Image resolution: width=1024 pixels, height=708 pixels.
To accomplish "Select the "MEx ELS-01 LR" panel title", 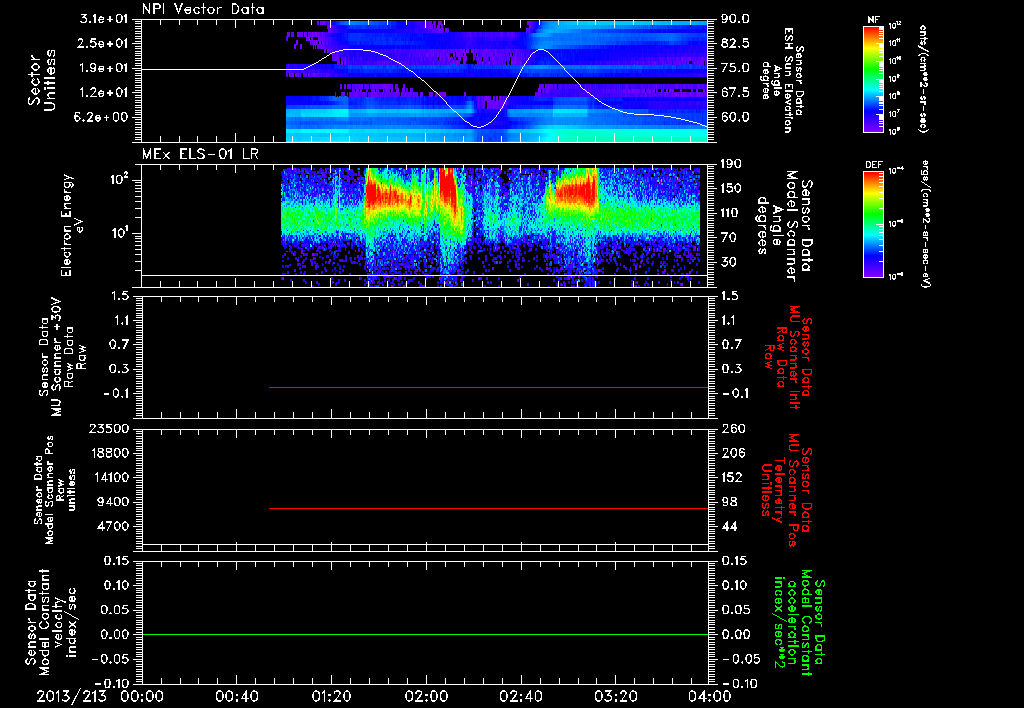I will [x=200, y=154].
